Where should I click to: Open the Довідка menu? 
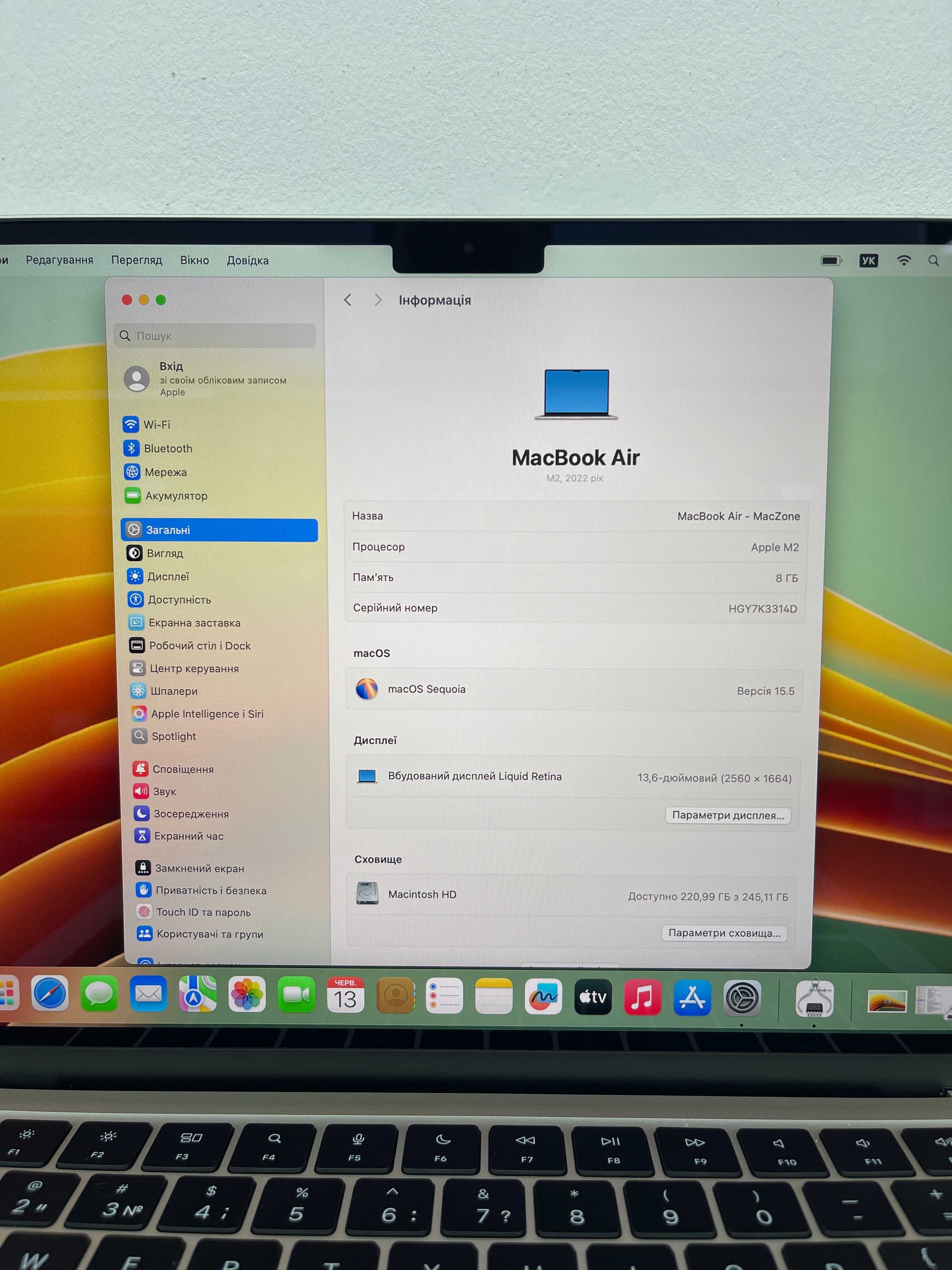247,261
